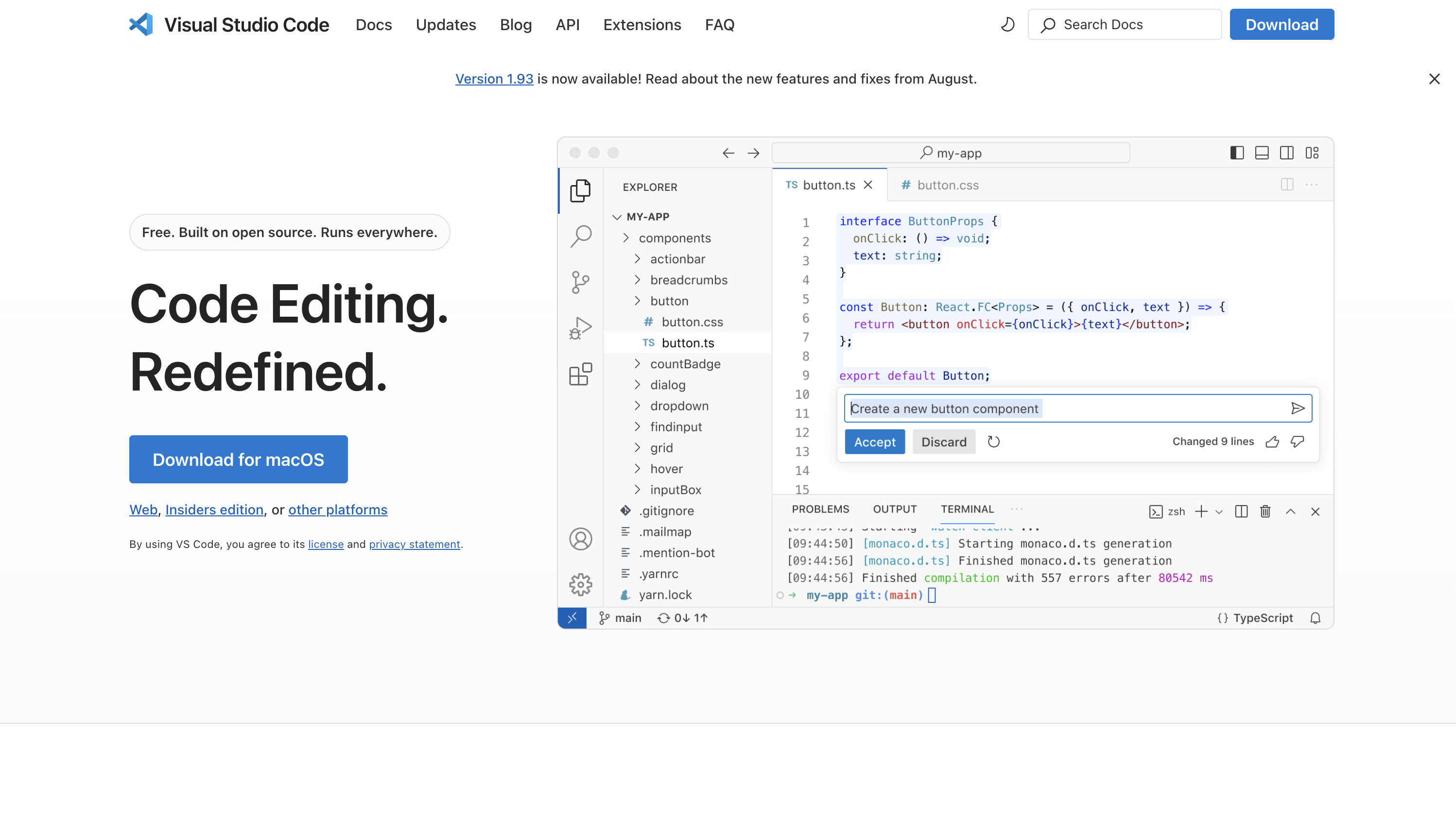Click the remote window status bar icon
Viewport: 1456px width, 819px height.
[x=572, y=618]
